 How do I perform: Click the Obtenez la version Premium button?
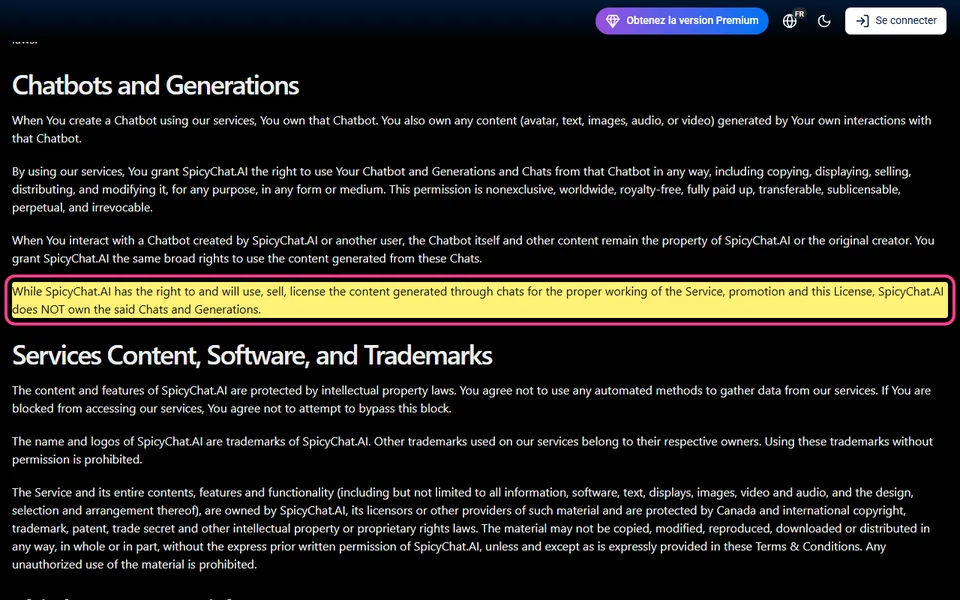click(681, 21)
